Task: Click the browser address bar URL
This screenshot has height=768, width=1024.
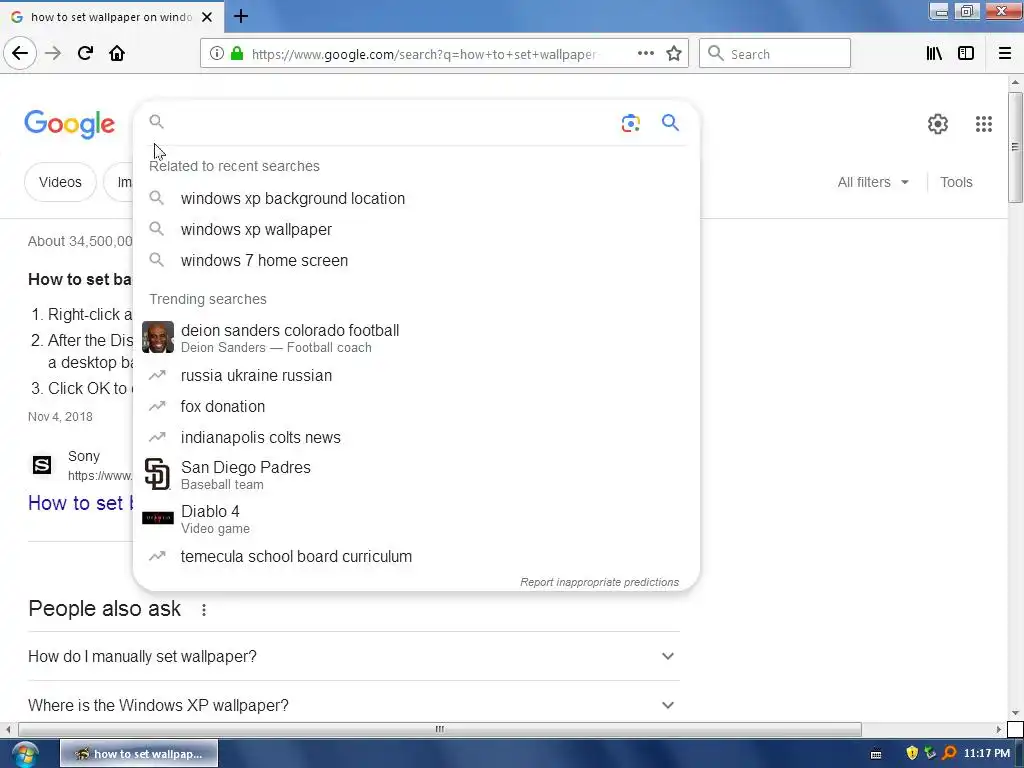Action: pyautogui.click(x=423, y=54)
